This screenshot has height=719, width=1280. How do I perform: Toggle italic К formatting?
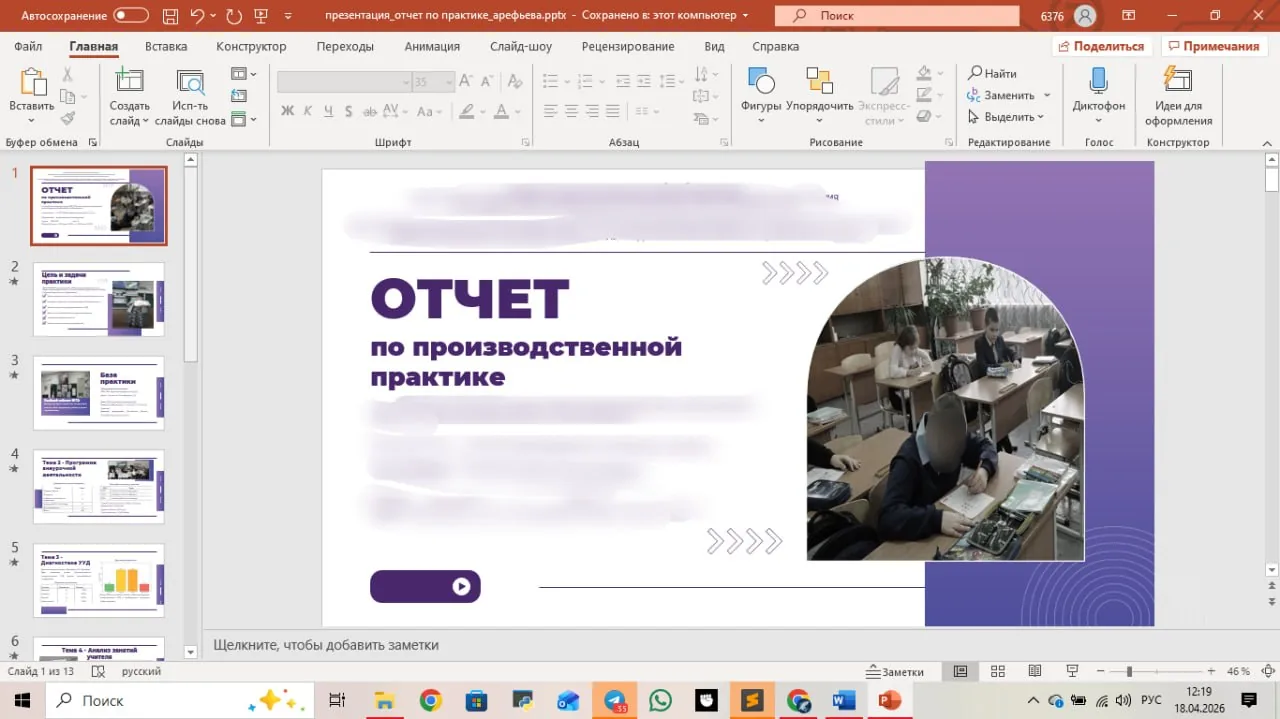pyautogui.click(x=308, y=111)
